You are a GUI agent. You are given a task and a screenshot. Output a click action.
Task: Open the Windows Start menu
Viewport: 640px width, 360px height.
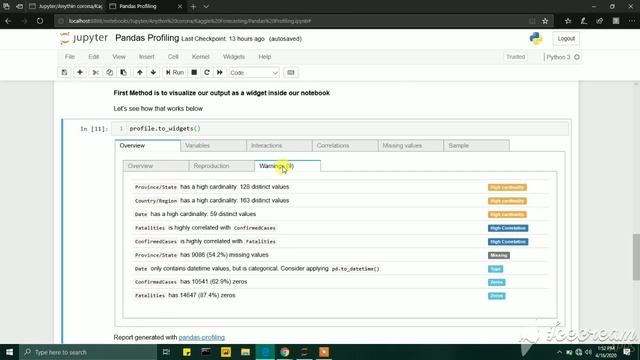pos(9,352)
